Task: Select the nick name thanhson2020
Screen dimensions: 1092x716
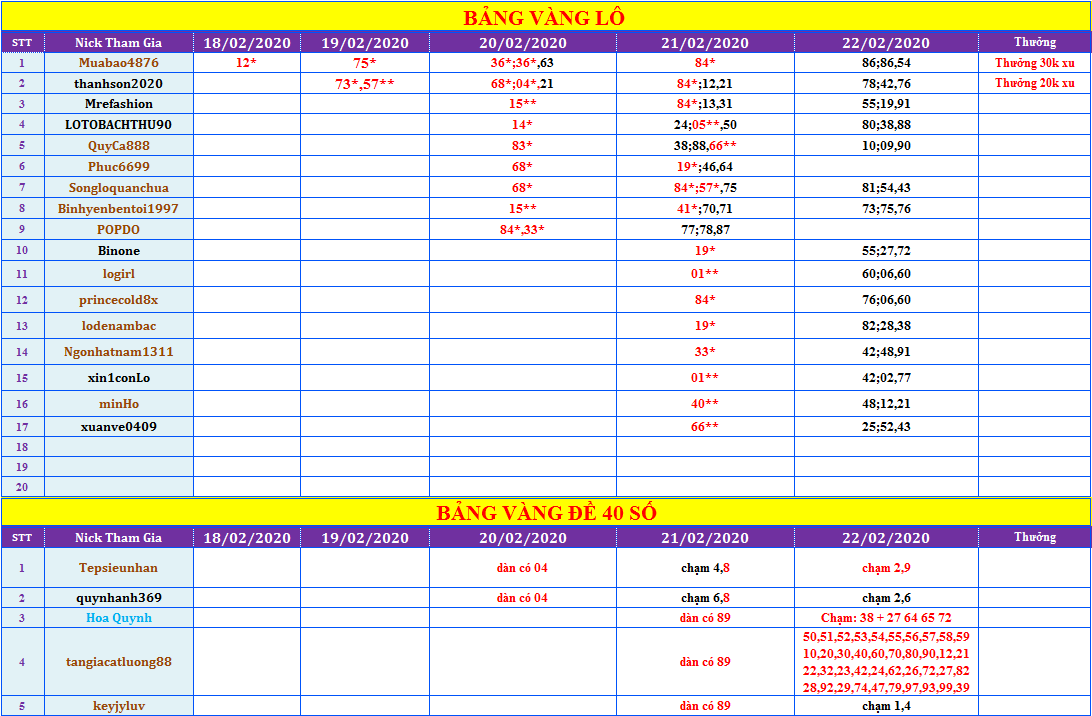Action: [118, 84]
